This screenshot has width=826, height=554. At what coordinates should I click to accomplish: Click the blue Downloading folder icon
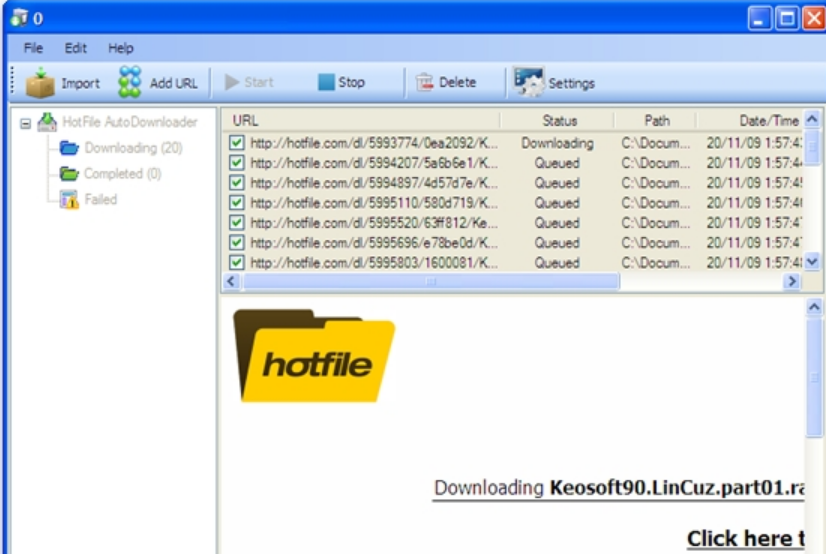[69, 148]
